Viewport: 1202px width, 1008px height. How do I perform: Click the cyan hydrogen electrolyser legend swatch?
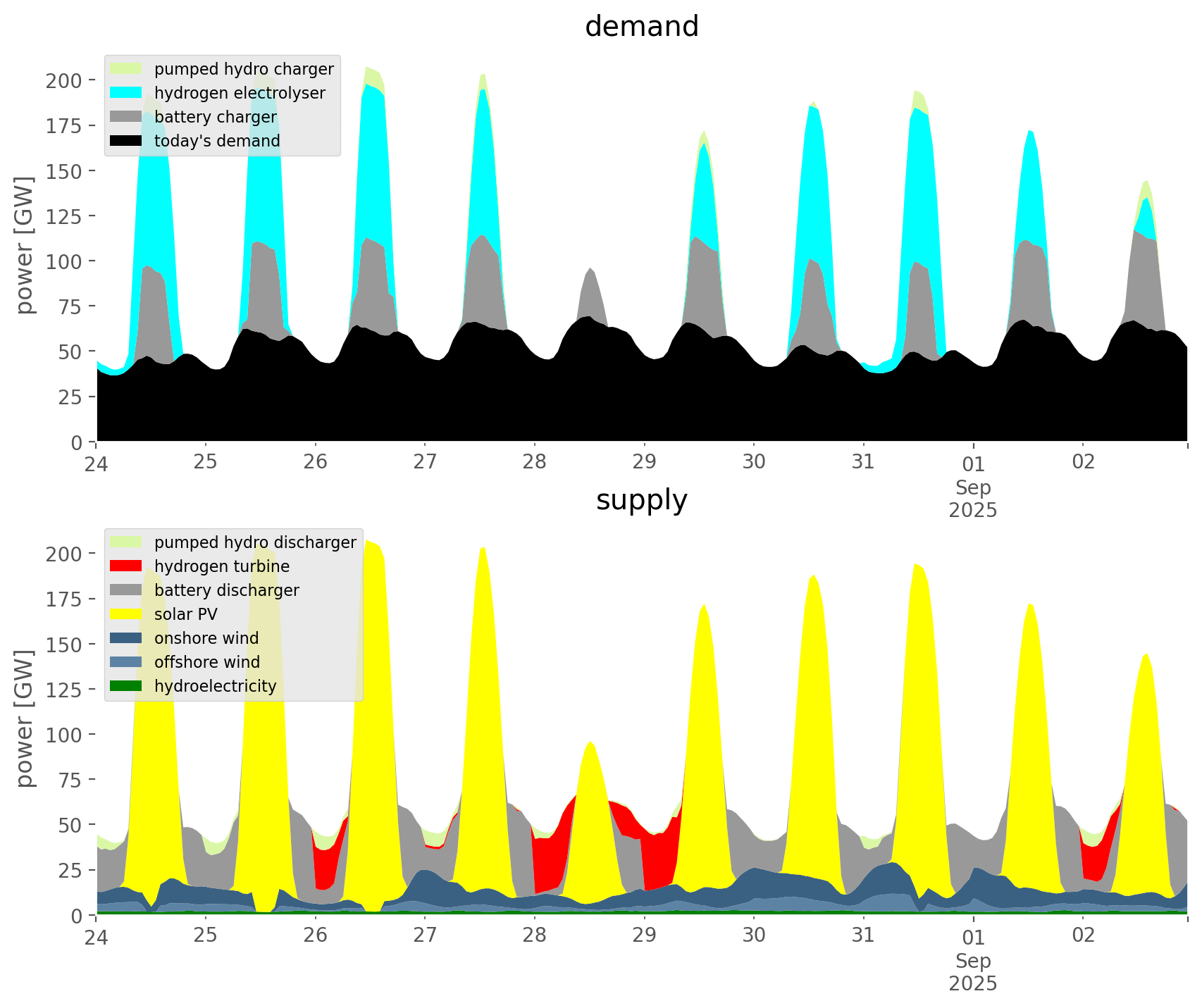(126, 93)
